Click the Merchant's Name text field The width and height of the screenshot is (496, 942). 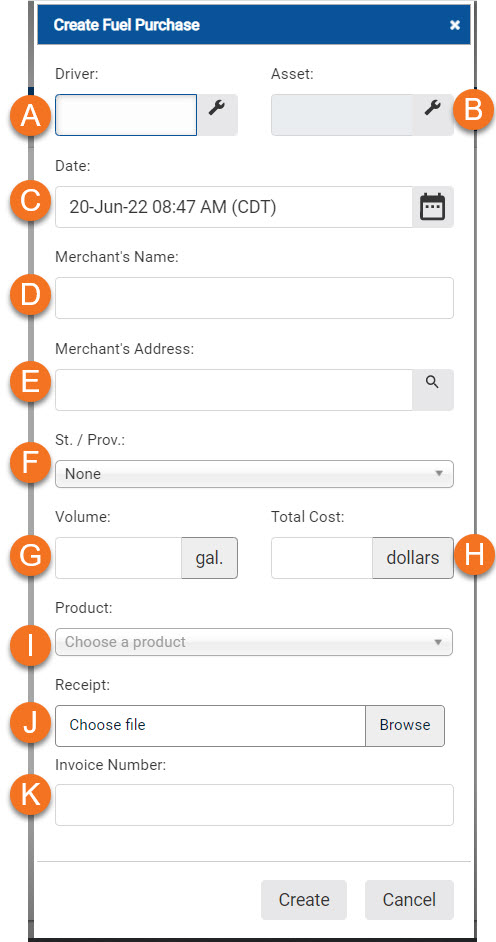(254, 298)
